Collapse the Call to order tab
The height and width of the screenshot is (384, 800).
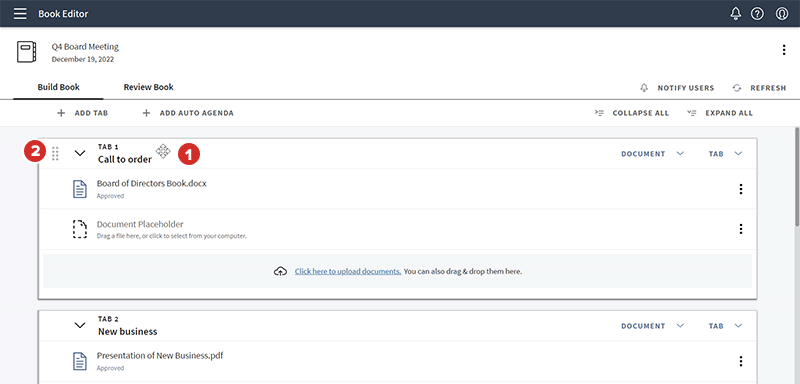(80, 153)
